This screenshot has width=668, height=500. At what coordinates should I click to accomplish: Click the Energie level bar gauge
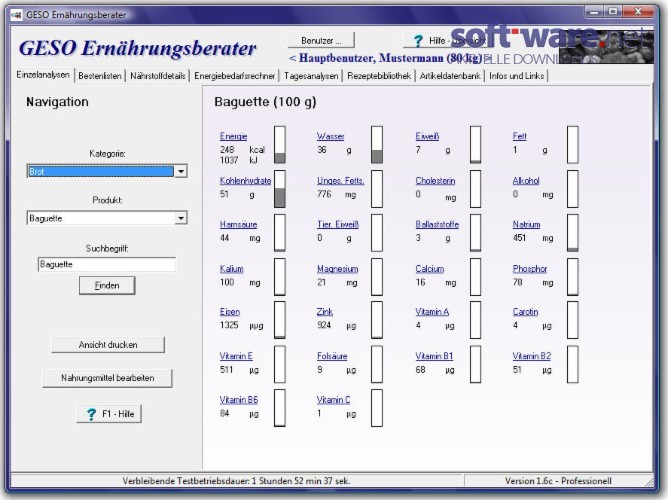pyautogui.click(x=280, y=145)
